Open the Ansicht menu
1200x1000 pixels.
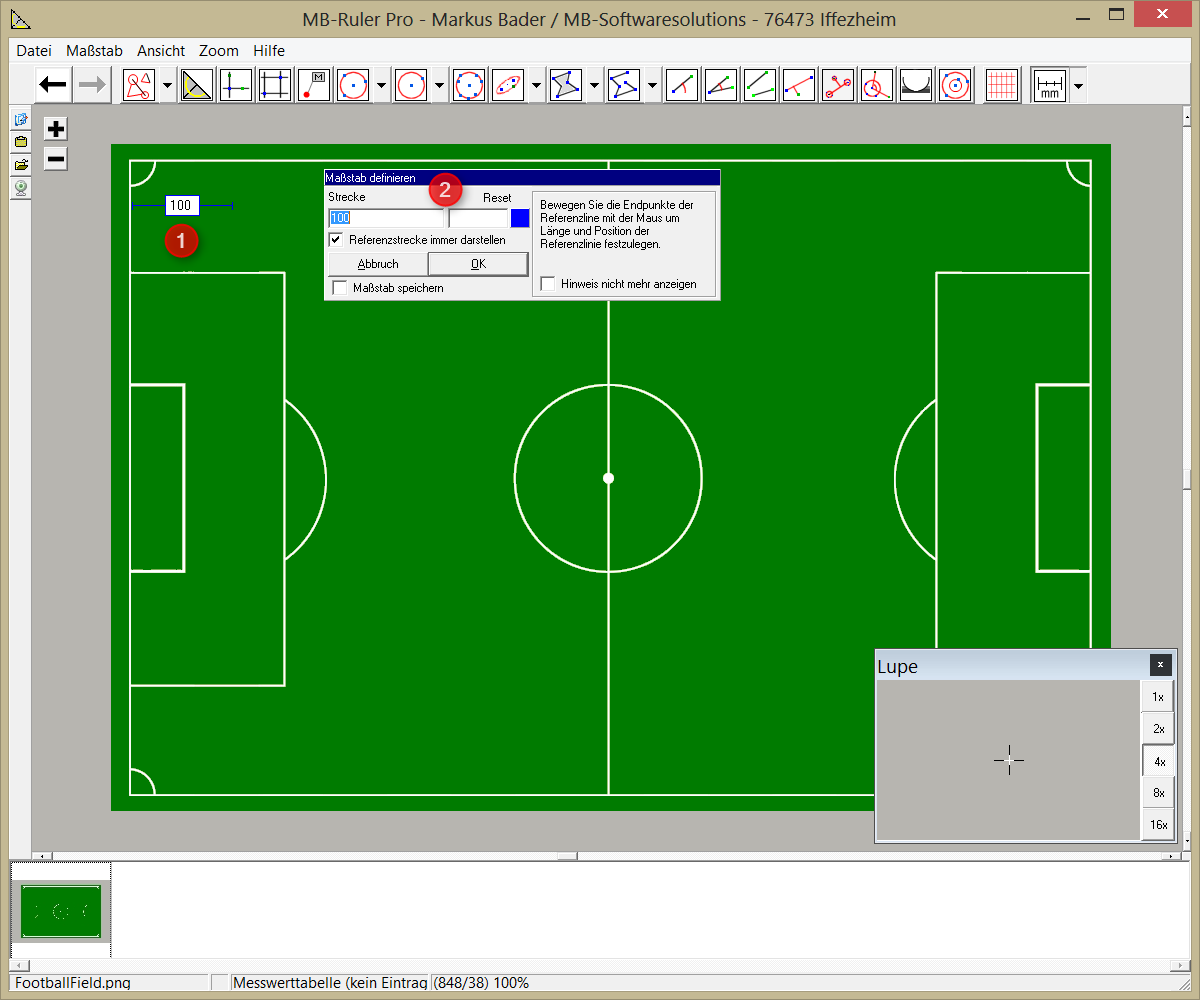click(x=161, y=50)
